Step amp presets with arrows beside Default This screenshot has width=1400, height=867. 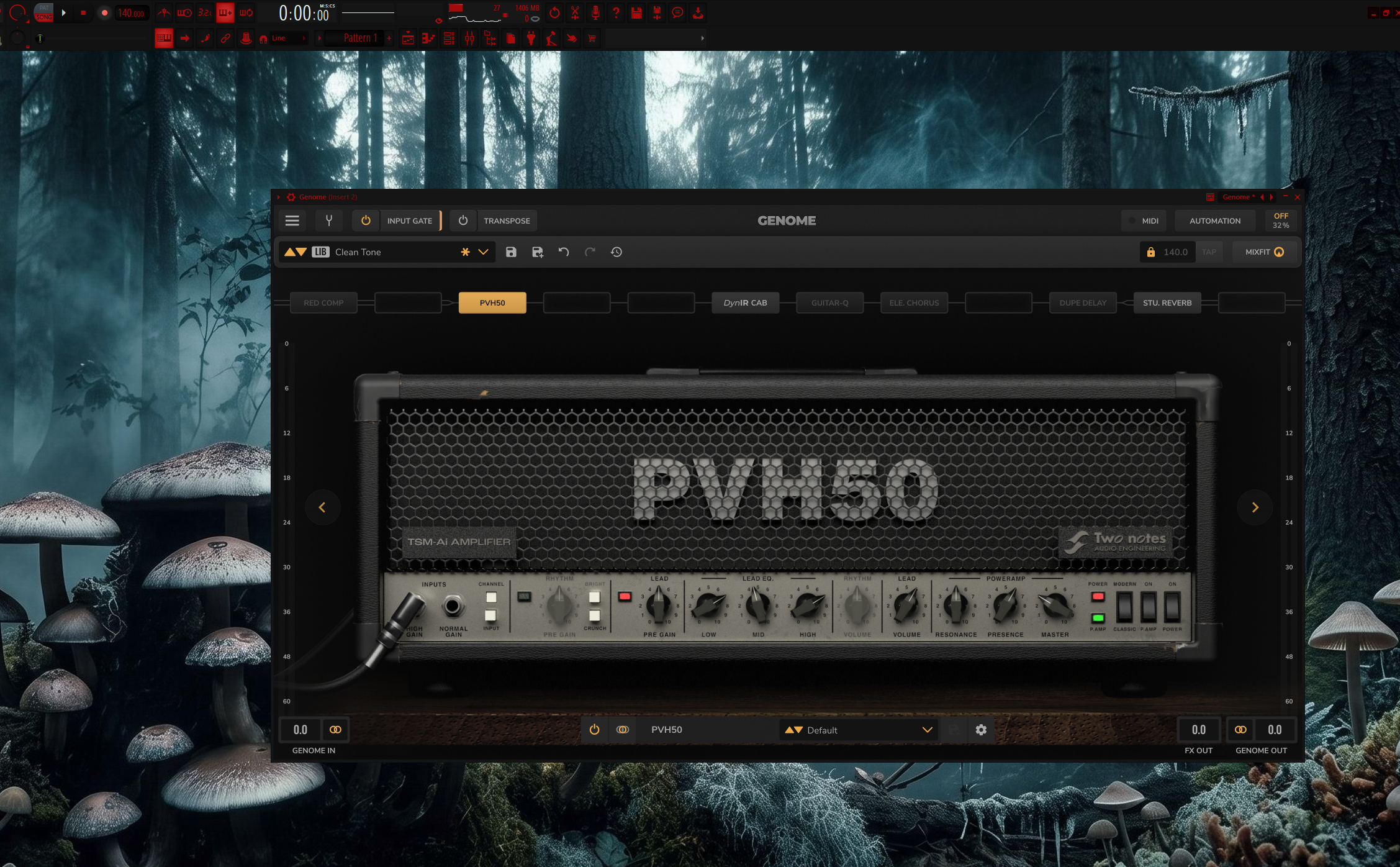793,730
